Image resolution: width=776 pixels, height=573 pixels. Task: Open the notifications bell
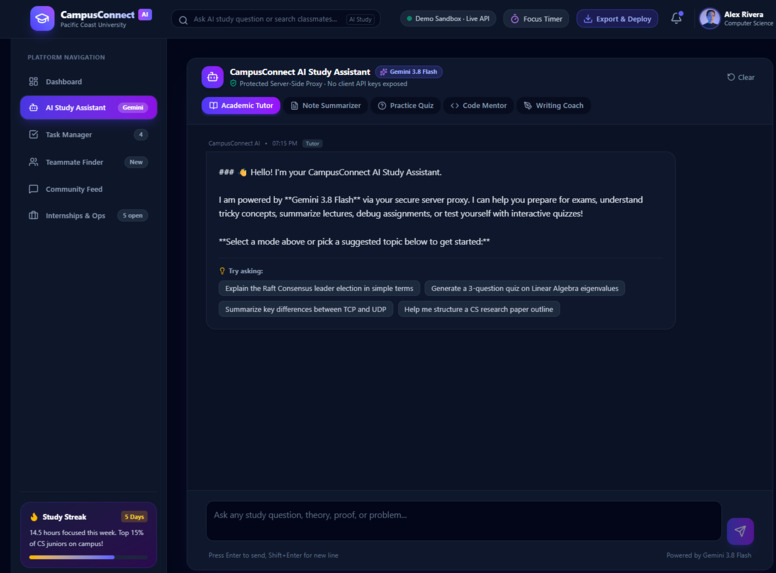(676, 18)
